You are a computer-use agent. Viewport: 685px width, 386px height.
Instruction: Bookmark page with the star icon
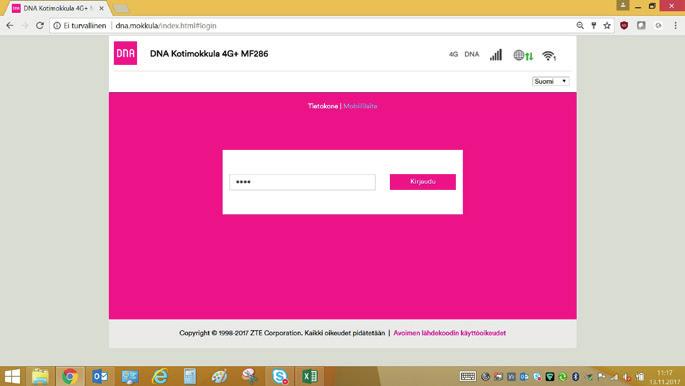click(607, 25)
